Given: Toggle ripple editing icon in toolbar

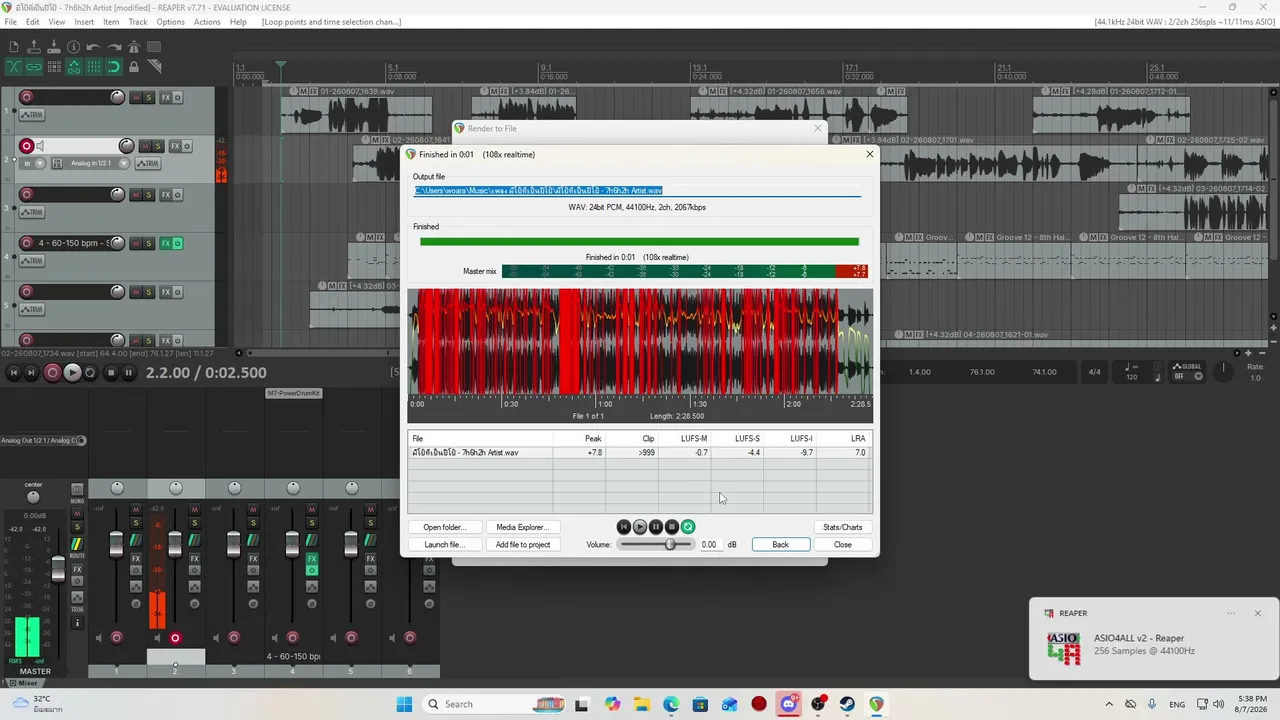Looking at the screenshot, I should point(54,67).
